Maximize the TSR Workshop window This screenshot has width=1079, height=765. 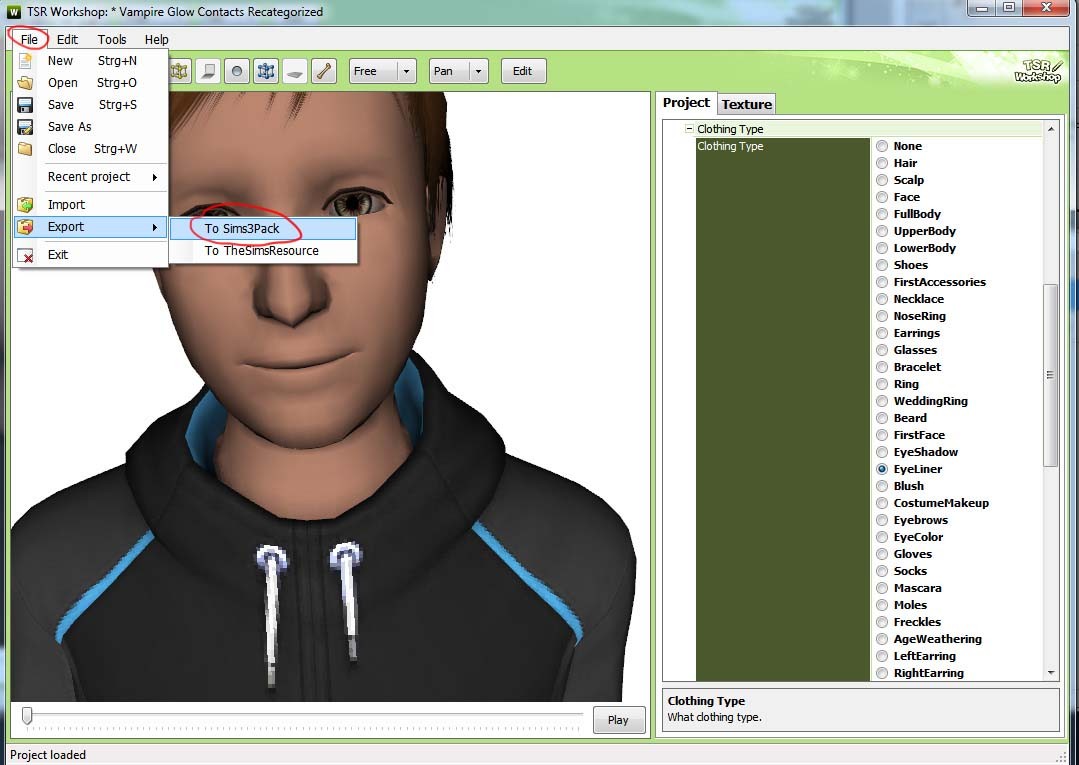pyautogui.click(x=1009, y=8)
